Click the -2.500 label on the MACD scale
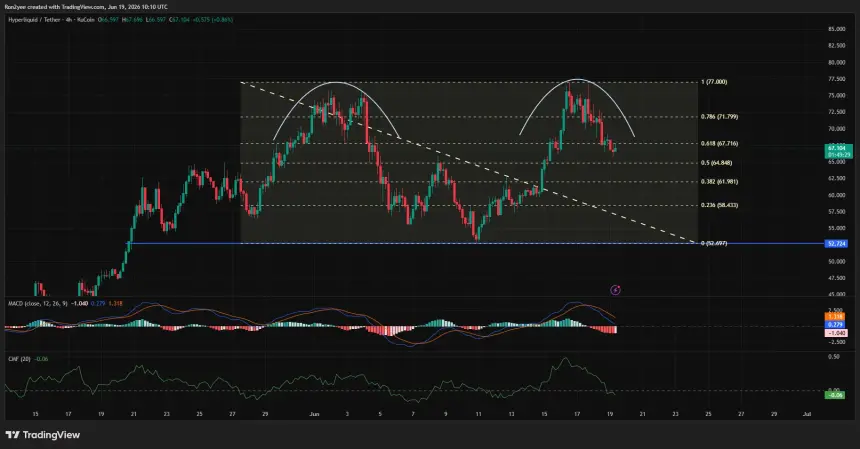Viewport: 860px width, 449px height. click(x=836, y=342)
